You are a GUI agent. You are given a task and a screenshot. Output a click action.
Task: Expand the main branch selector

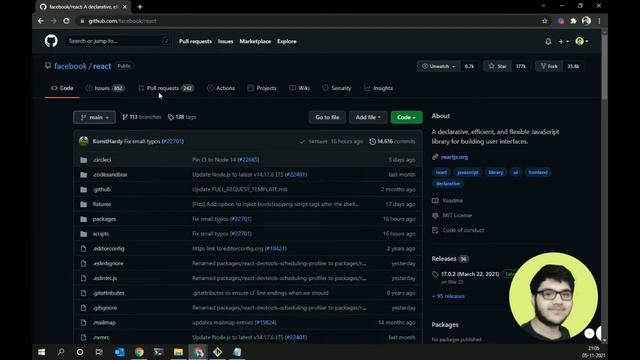point(94,117)
